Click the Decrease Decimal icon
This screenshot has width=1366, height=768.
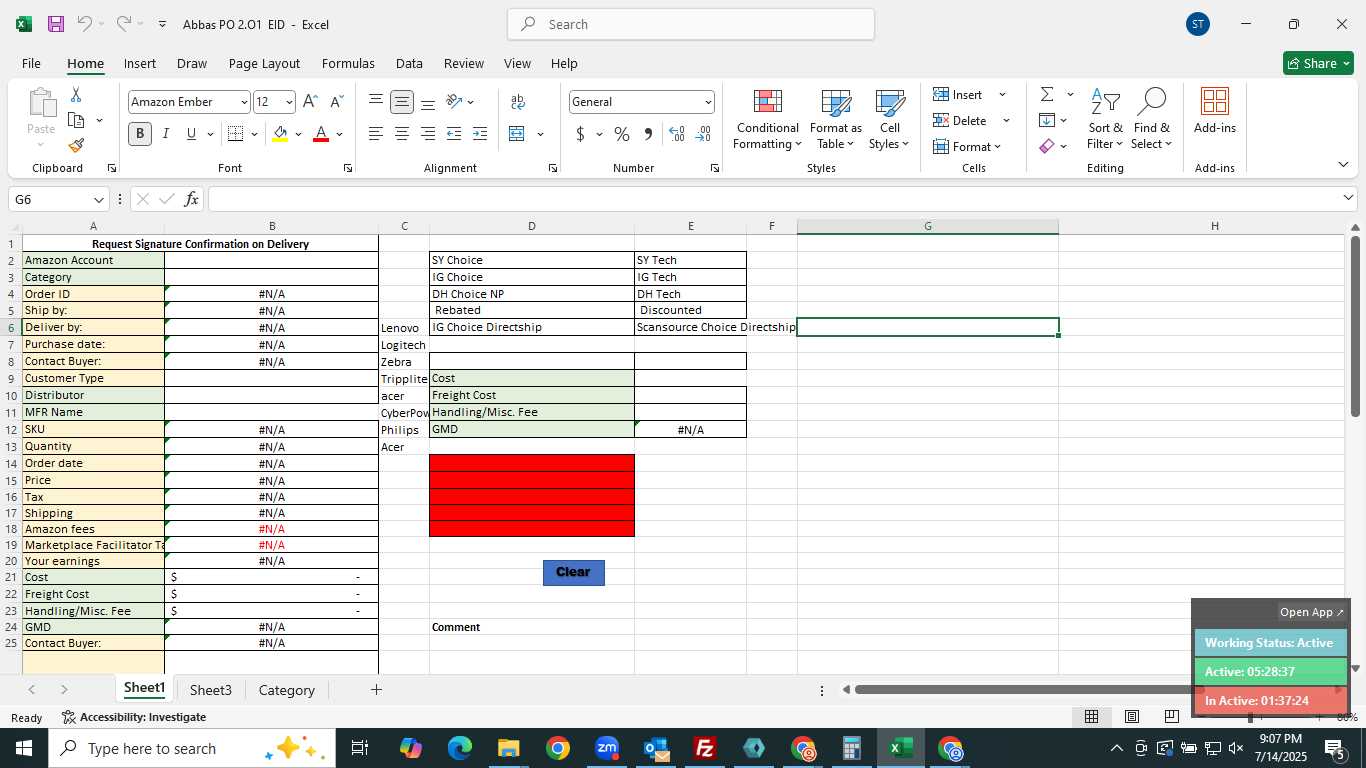coord(703,134)
